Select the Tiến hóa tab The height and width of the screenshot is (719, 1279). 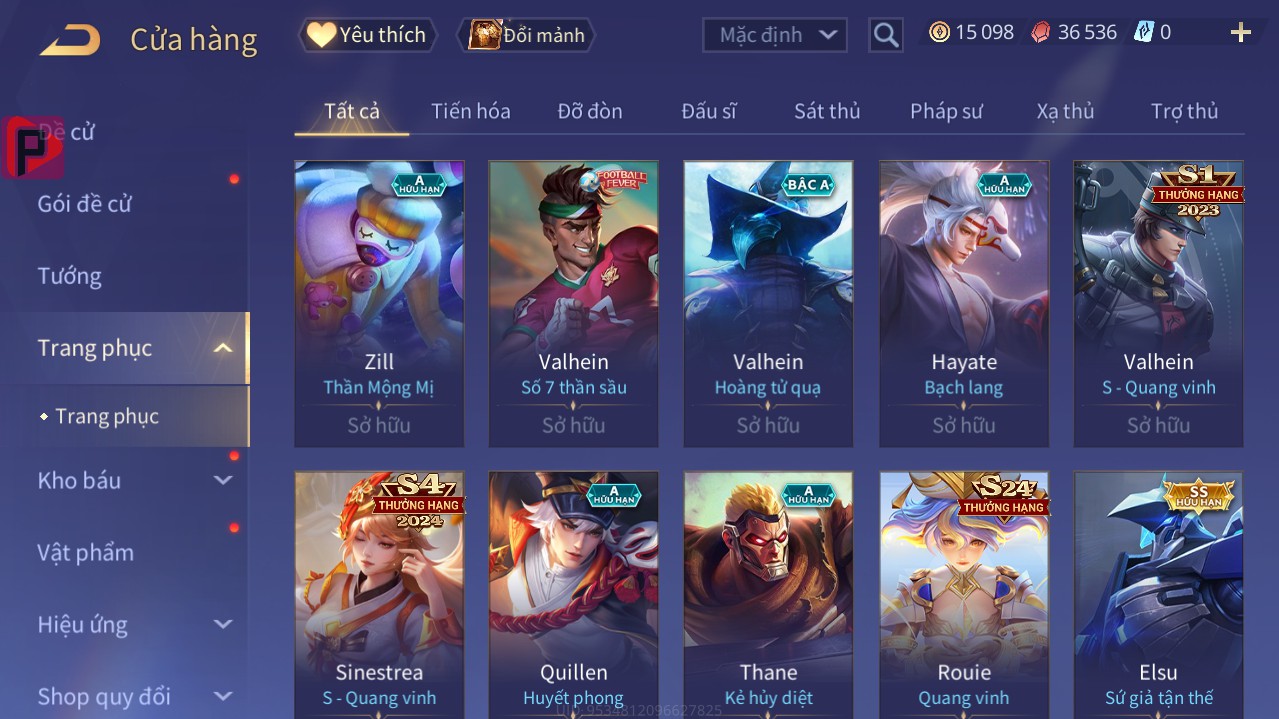(x=471, y=111)
